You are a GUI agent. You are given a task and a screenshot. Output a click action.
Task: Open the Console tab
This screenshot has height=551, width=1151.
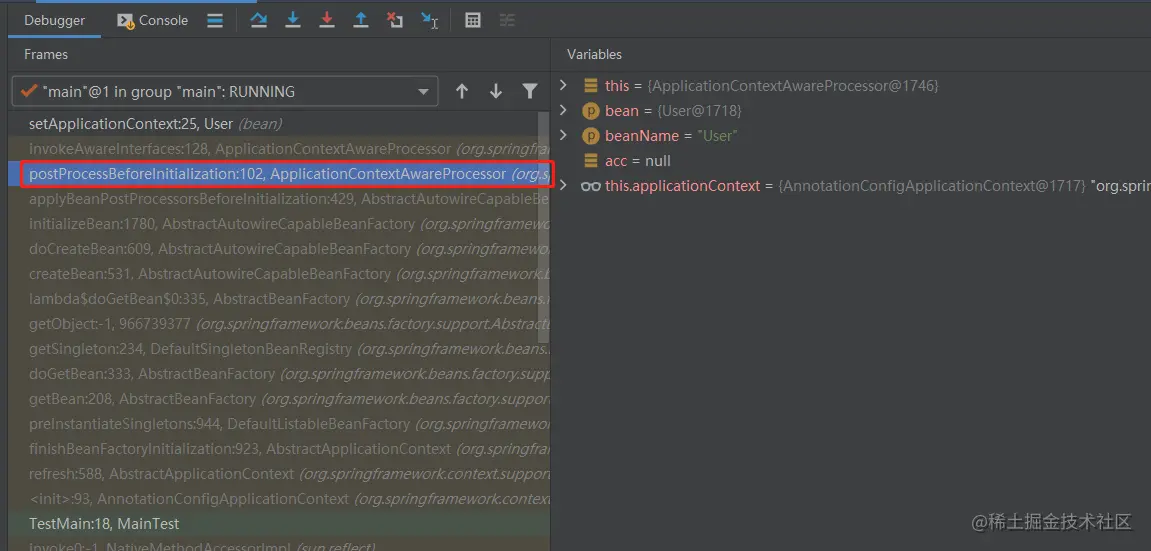point(153,21)
